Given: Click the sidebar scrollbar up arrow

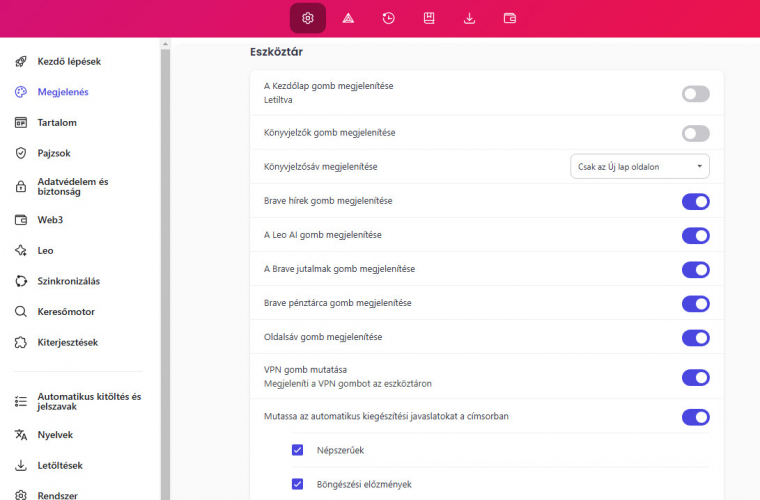Looking at the screenshot, I should click(x=165, y=44).
